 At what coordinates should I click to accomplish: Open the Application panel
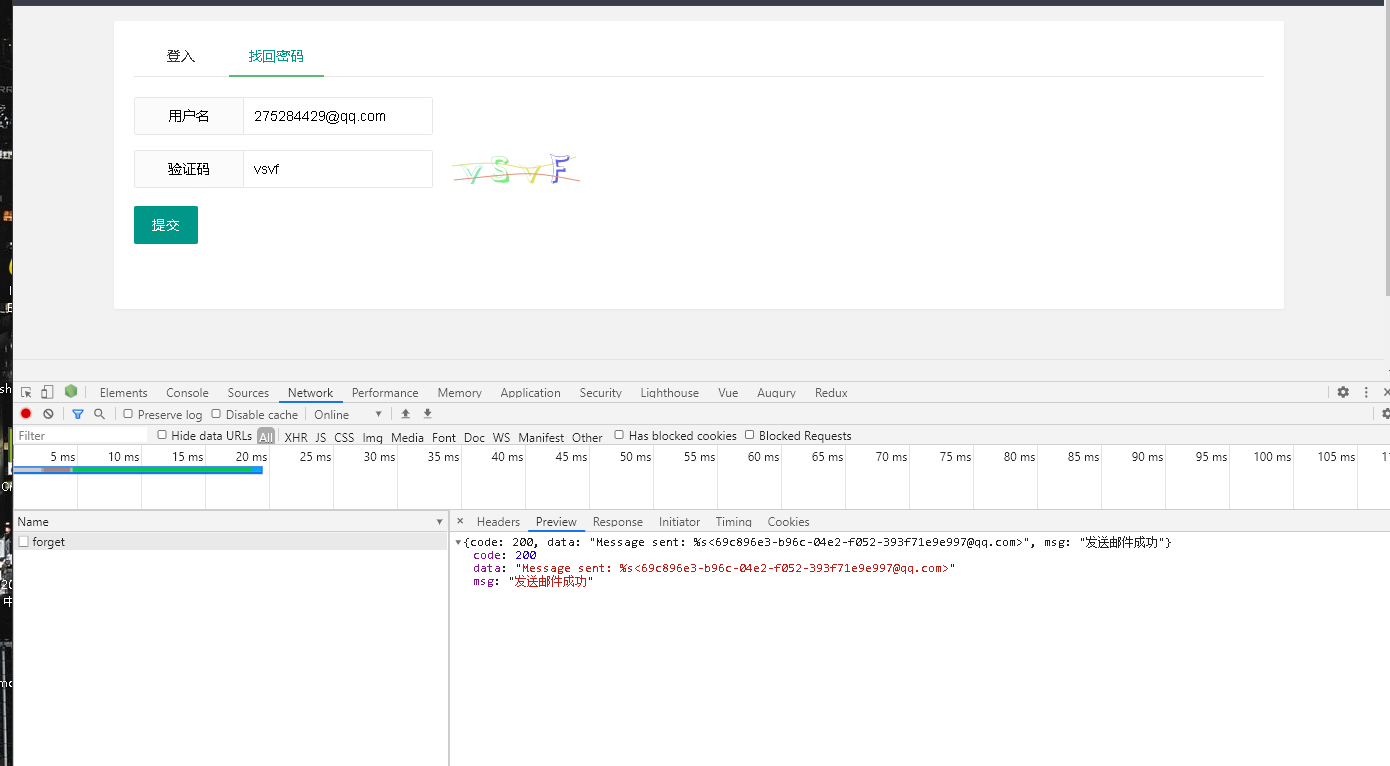[x=530, y=392]
